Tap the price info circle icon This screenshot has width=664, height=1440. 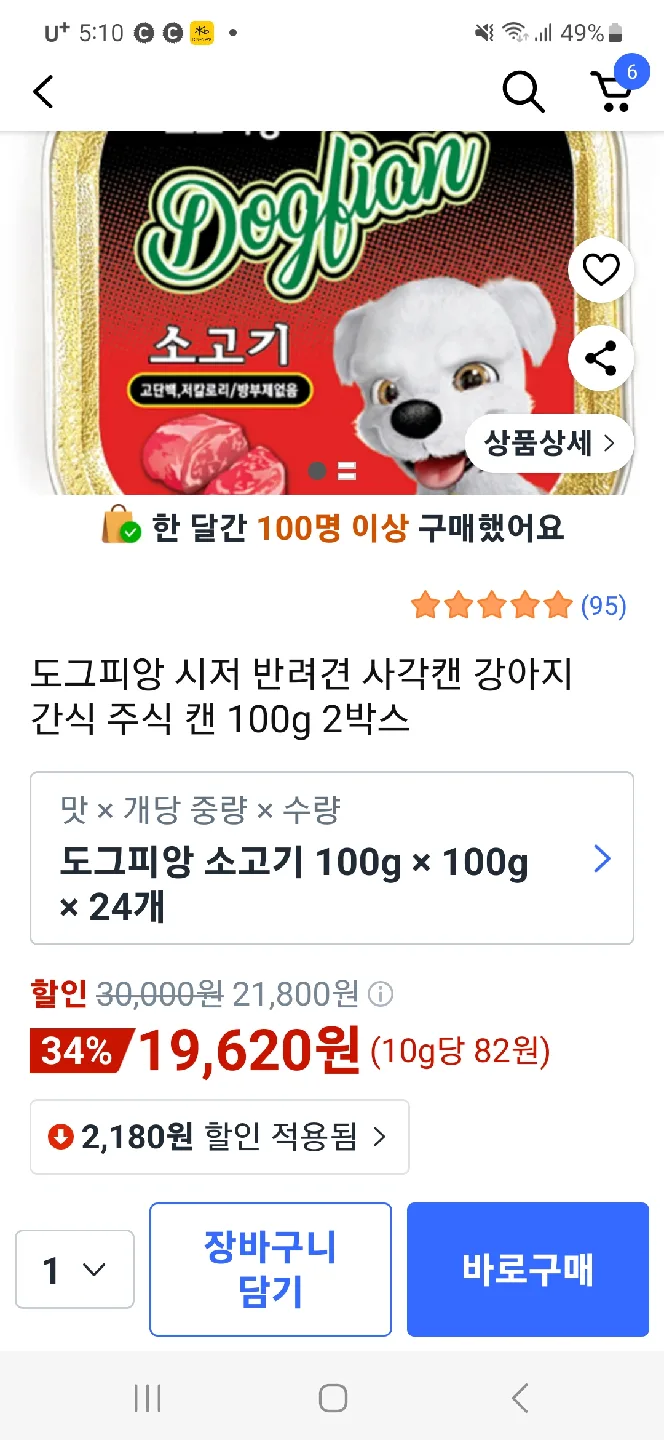[x=381, y=994]
